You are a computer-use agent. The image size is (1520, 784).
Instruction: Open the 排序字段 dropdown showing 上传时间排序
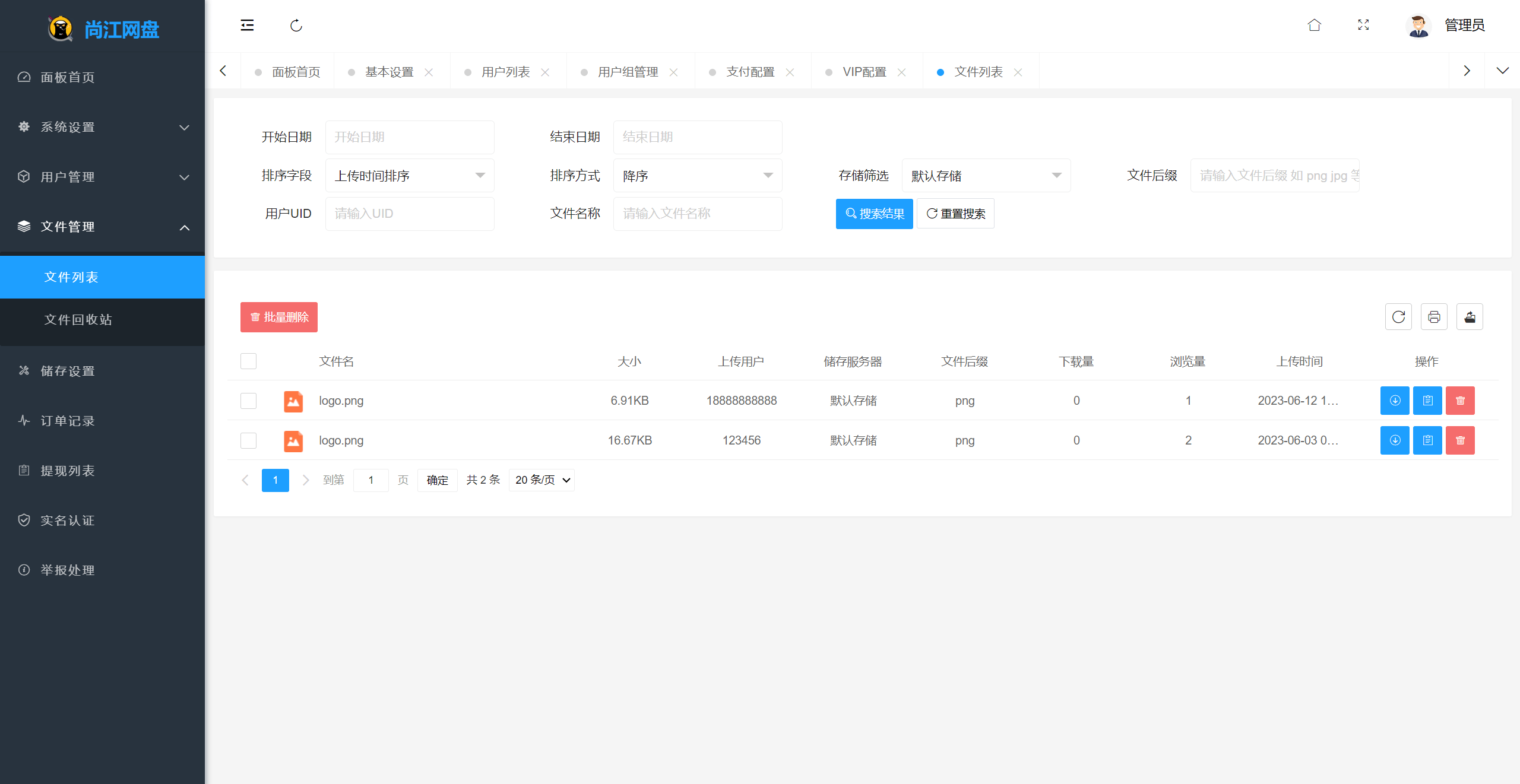(410, 176)
